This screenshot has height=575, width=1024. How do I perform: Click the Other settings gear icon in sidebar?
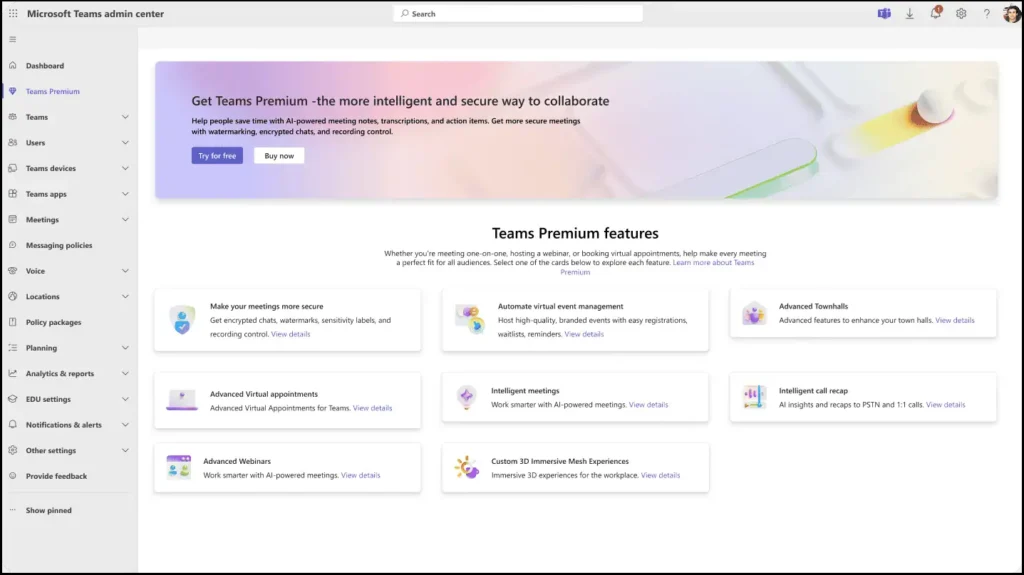[x=12, y=450]
